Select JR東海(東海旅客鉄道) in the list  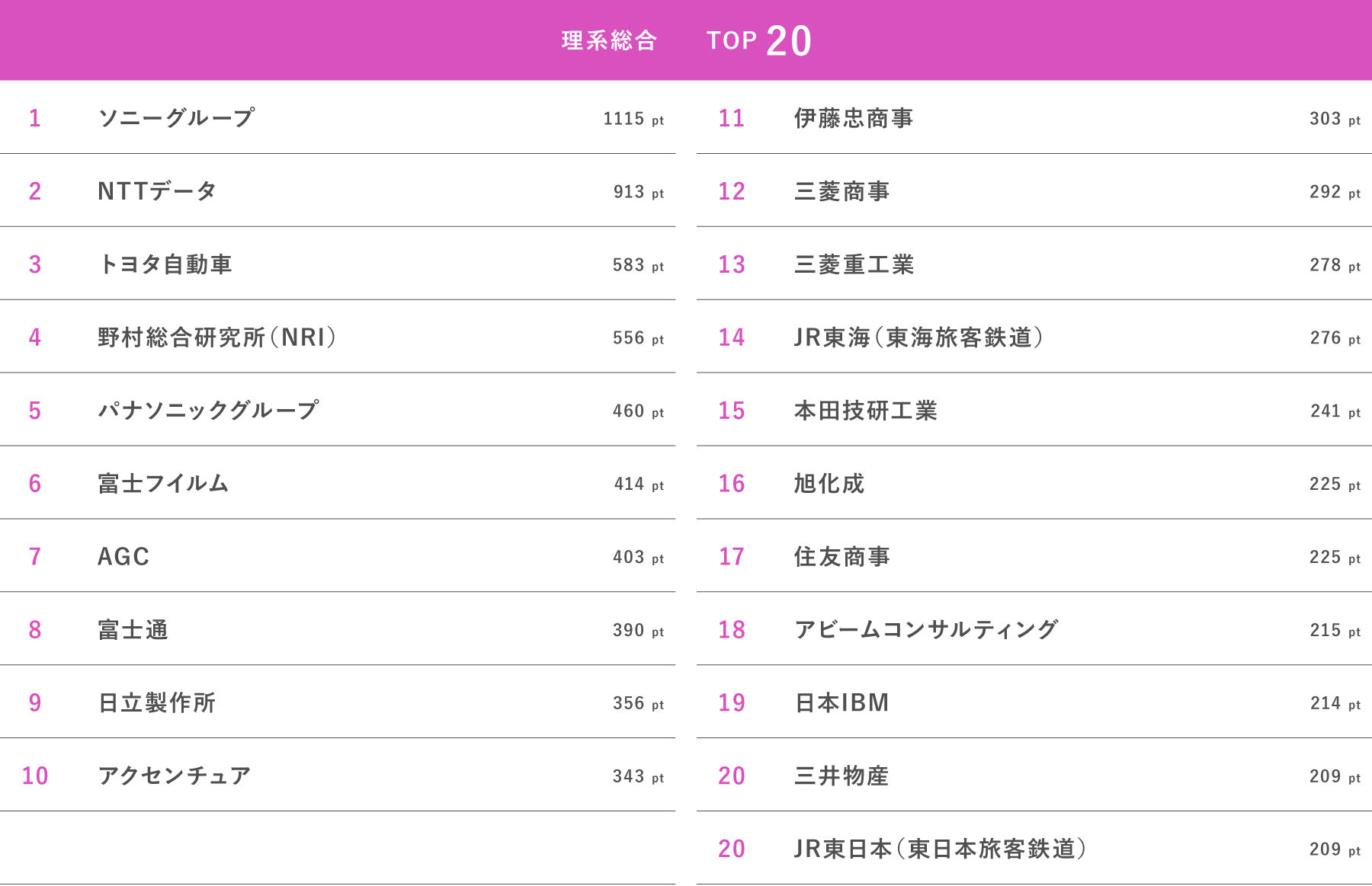tap(918, 337)
